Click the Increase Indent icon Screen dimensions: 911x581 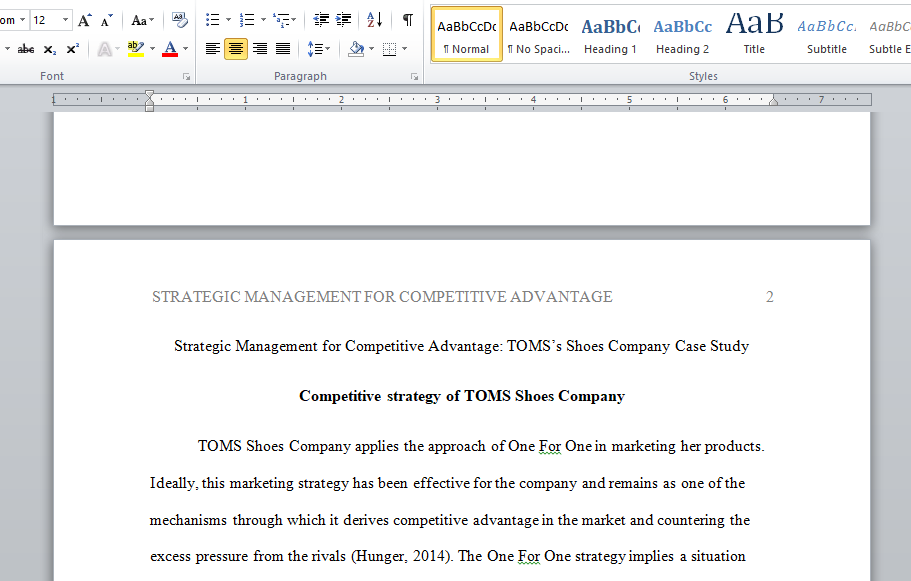point(343,20)
